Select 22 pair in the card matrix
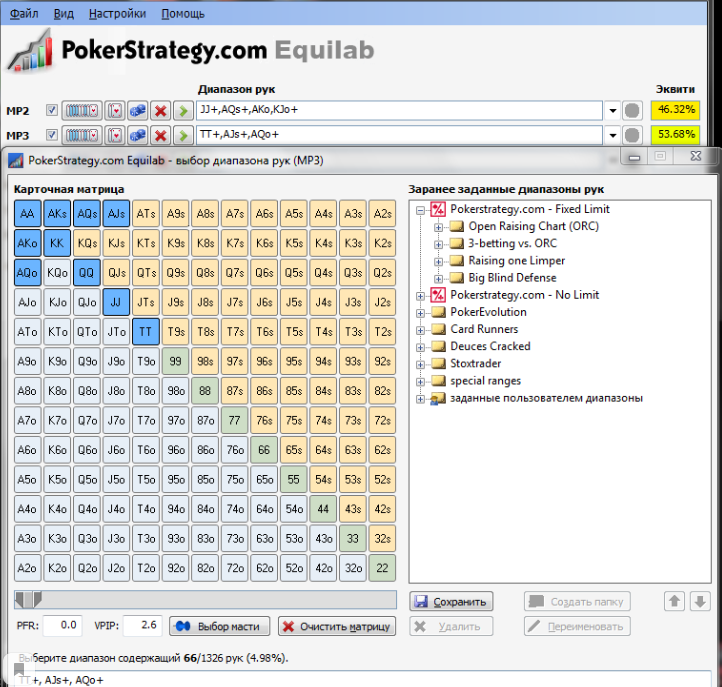 (x=382, y=568)
